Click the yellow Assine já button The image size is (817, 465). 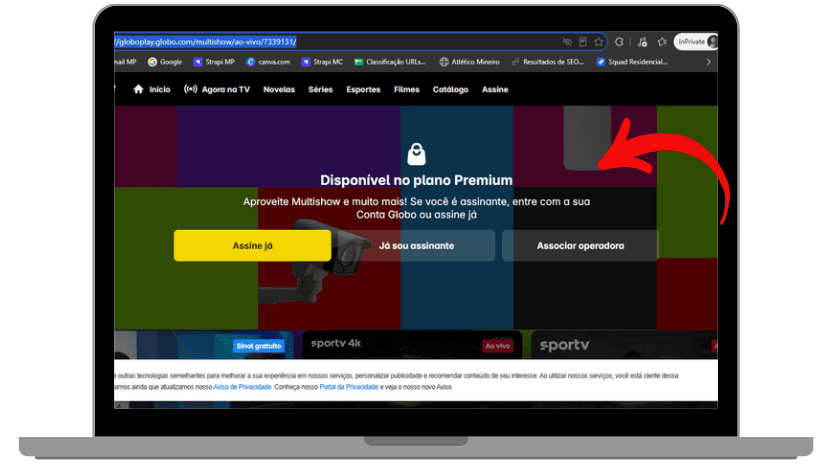[x=252, y=246]
